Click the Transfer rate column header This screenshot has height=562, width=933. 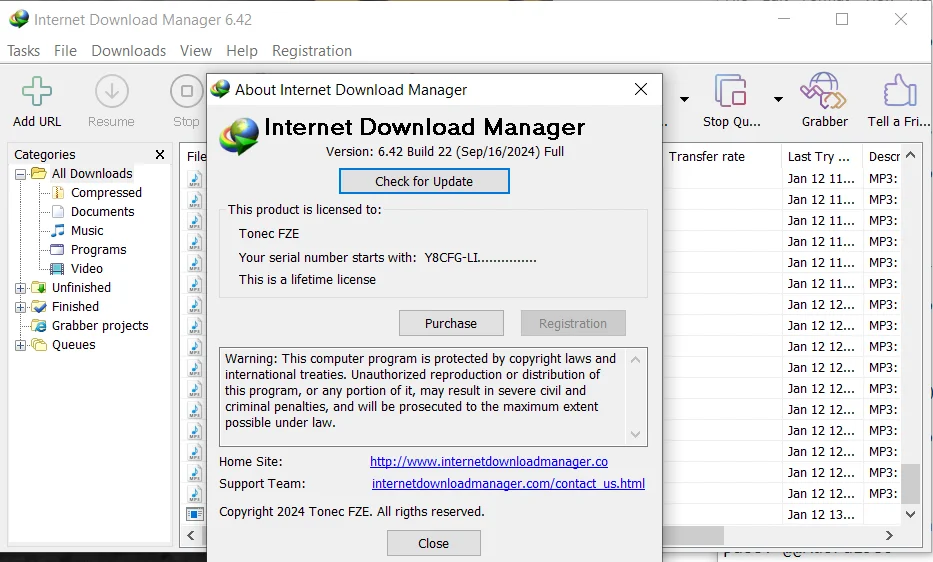(x=722, y=157)
